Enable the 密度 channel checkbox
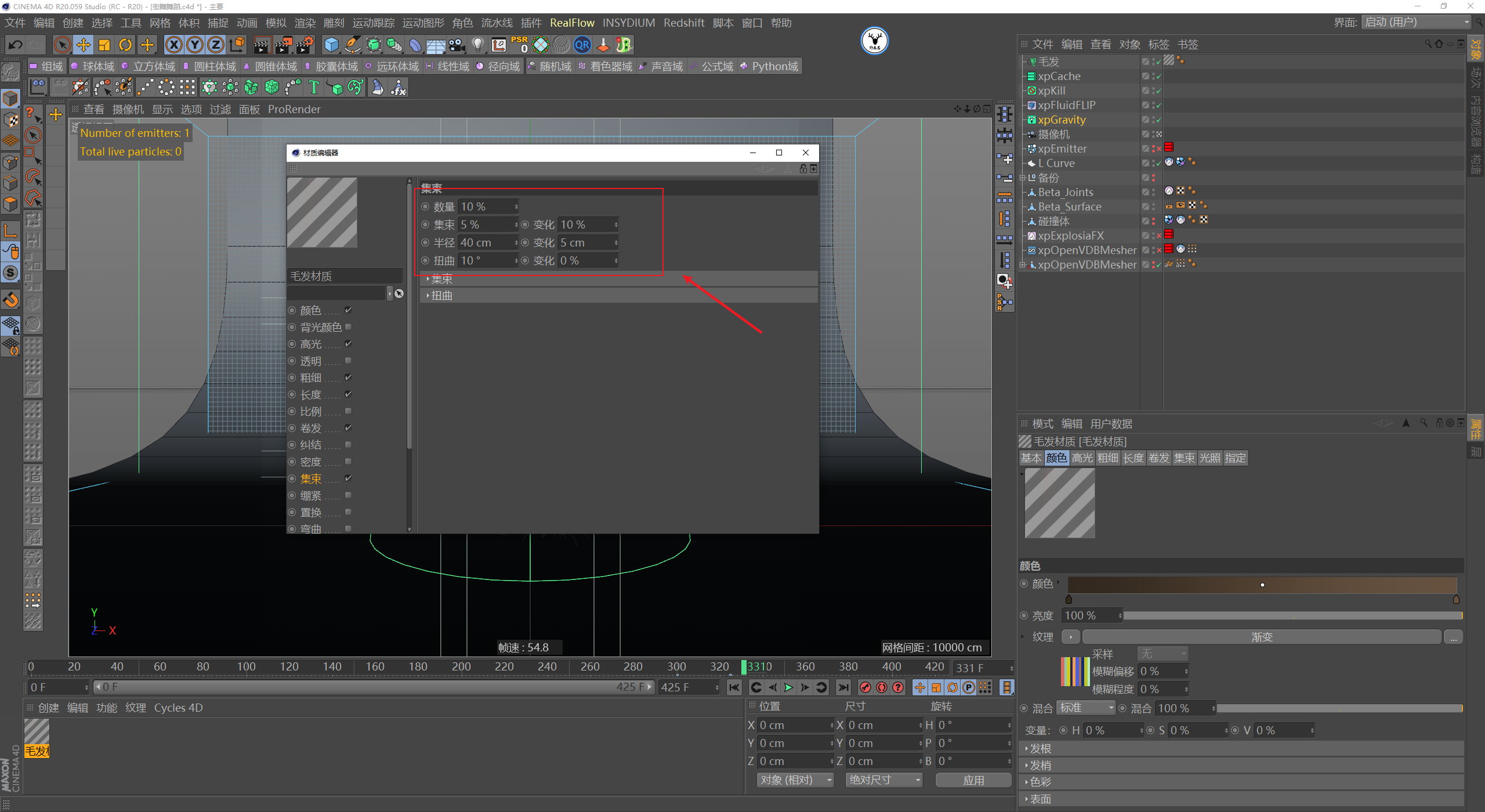This screenshot has width=1485, height=812. coord(348,462)
